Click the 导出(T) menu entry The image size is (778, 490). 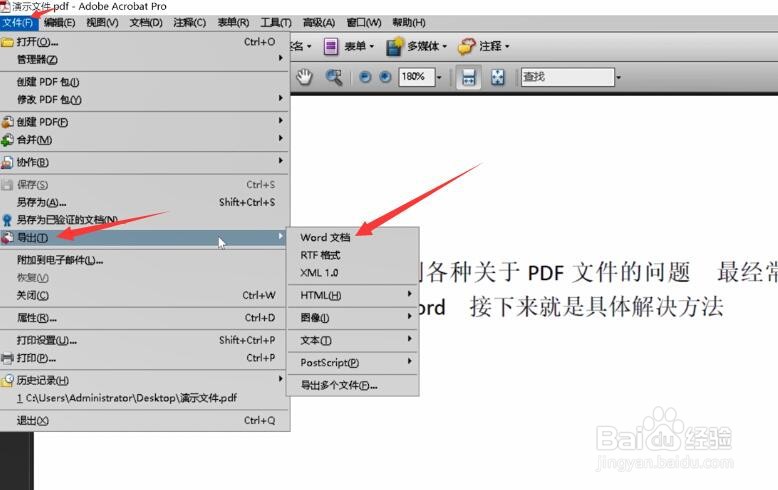pos(145,238)
